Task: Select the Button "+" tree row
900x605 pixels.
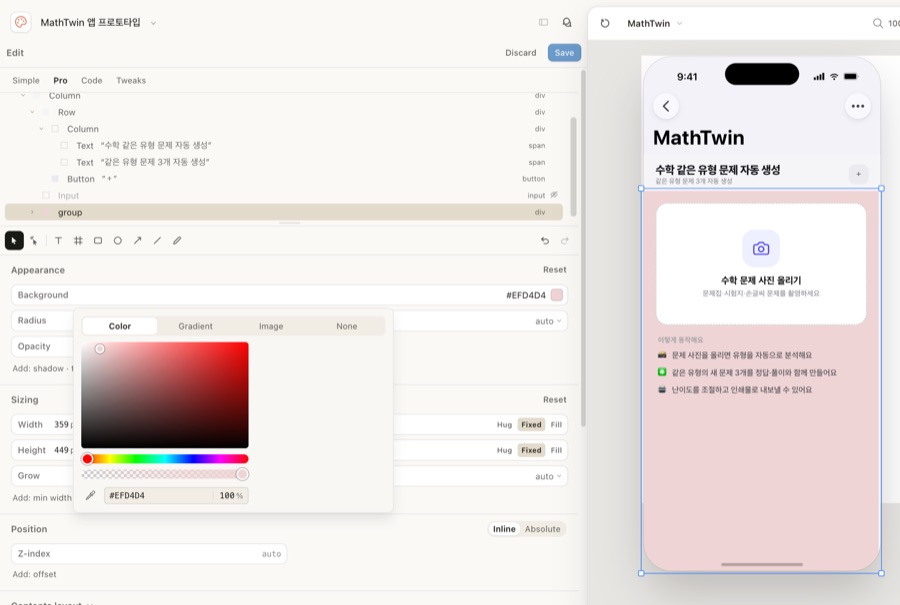Action: pyautogui.click(x=284, y=179)
